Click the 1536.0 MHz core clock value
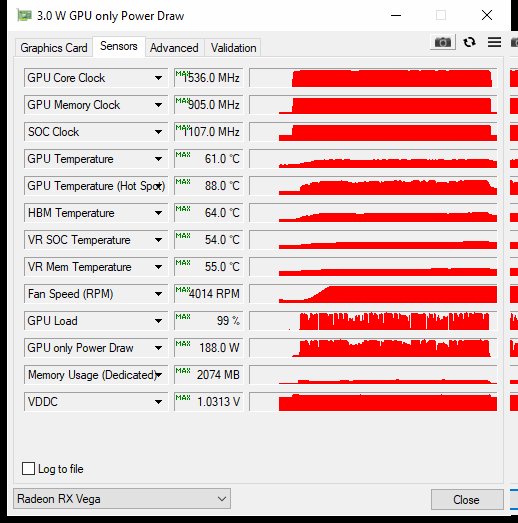The height and width of the screenshot is (523, 518). (x=209, y=78)
